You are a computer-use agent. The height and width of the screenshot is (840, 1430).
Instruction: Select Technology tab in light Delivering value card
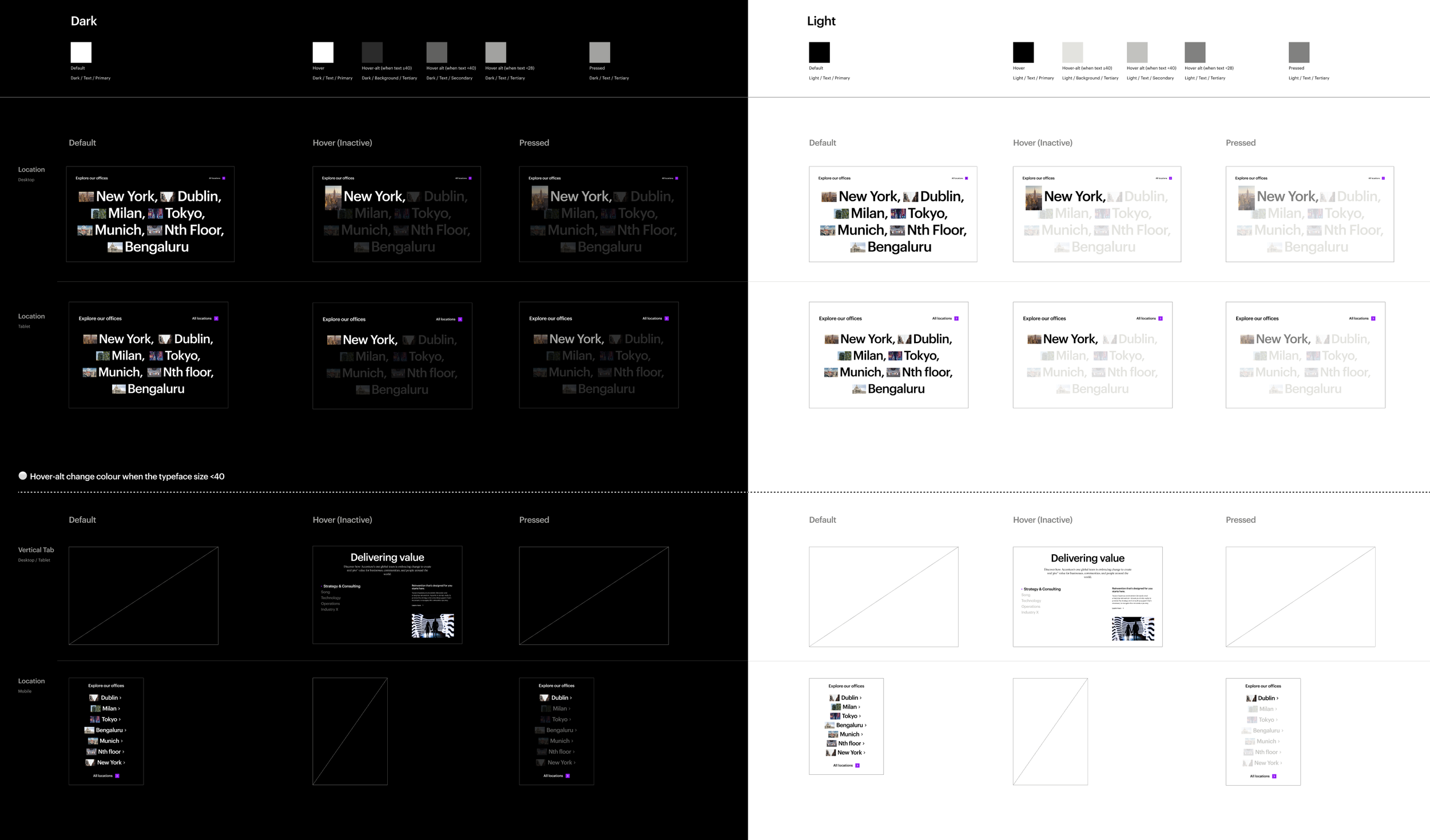1031,601
